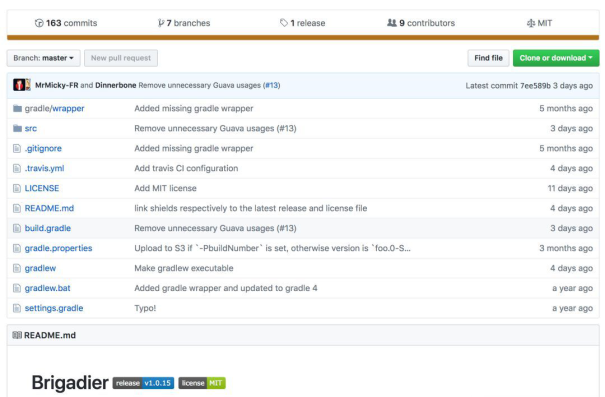This screenshot has width=605, height=397.
Task: Click the orange language bar
Action: coord(303,37)
